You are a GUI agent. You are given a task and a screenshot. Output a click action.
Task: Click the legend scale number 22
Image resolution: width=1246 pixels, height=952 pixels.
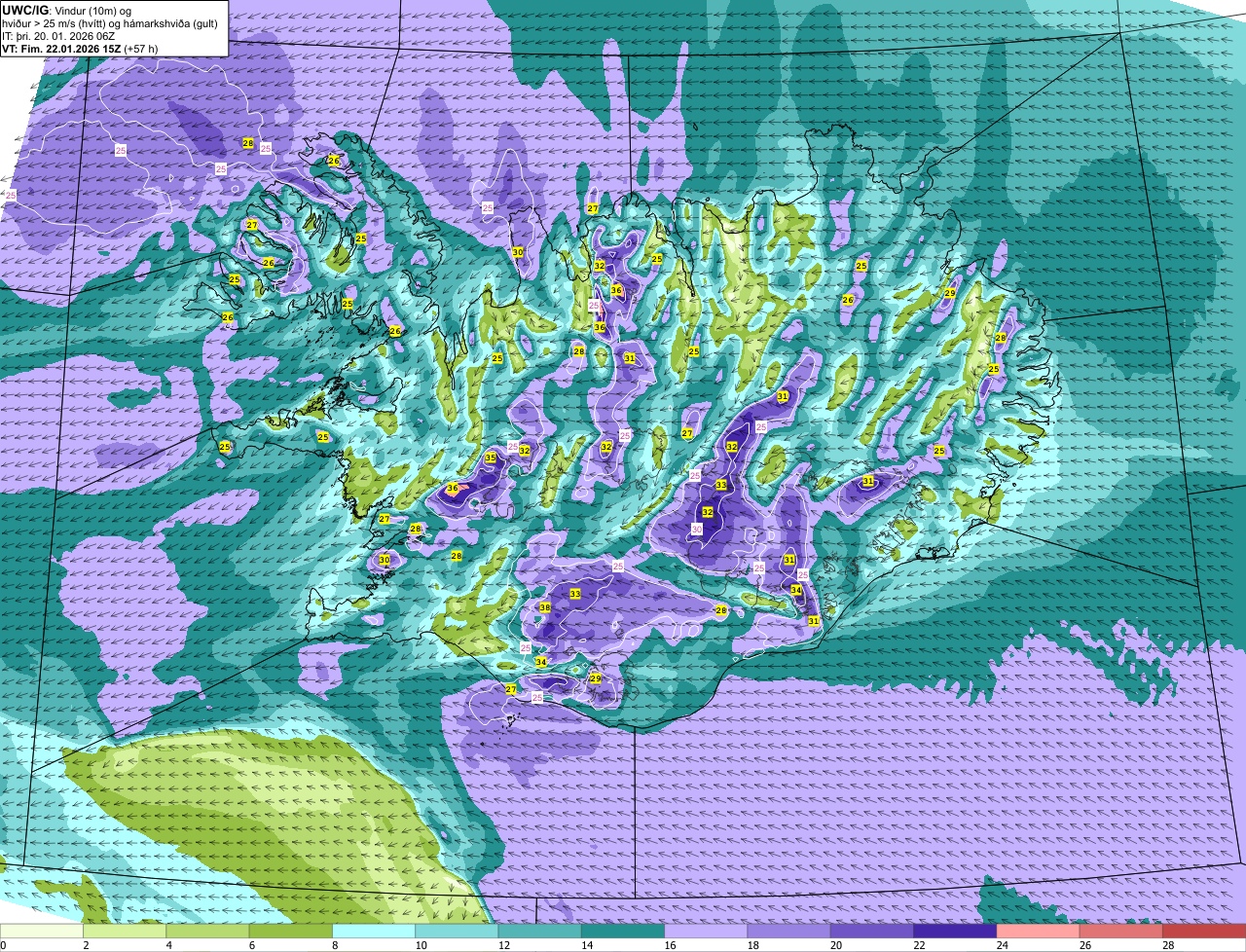pyautogui.click(x=917, y=945)
